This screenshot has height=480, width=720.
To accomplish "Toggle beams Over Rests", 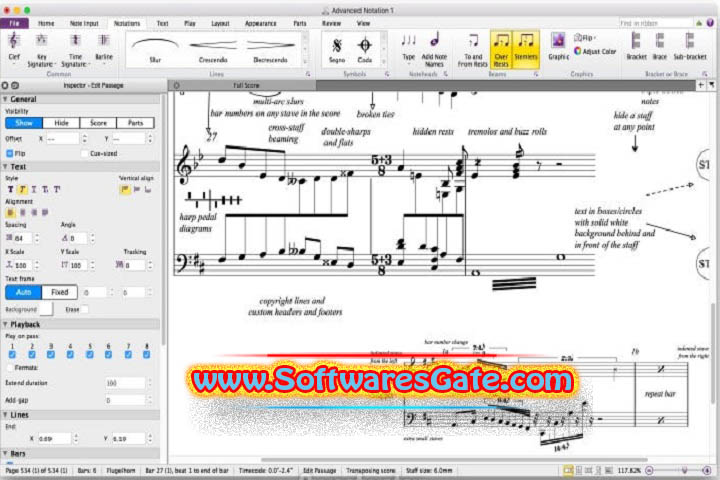I will tap(501, 50).
